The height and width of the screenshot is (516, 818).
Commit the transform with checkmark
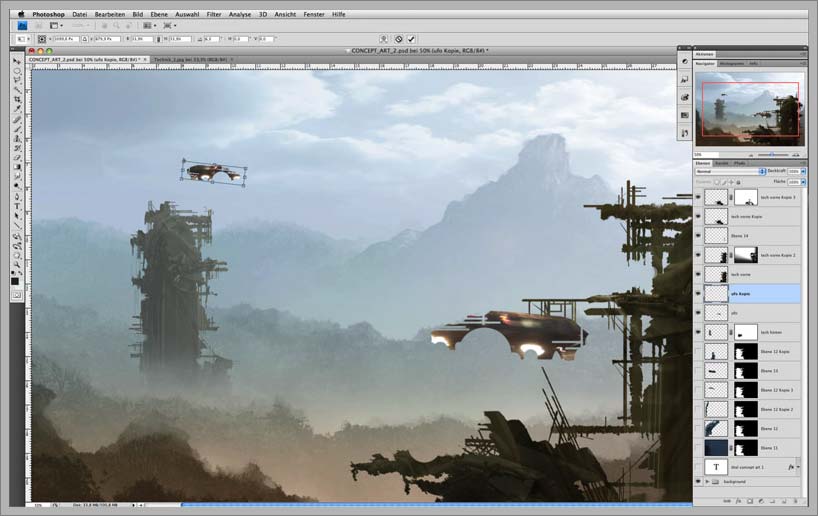(x=411, y=39)
